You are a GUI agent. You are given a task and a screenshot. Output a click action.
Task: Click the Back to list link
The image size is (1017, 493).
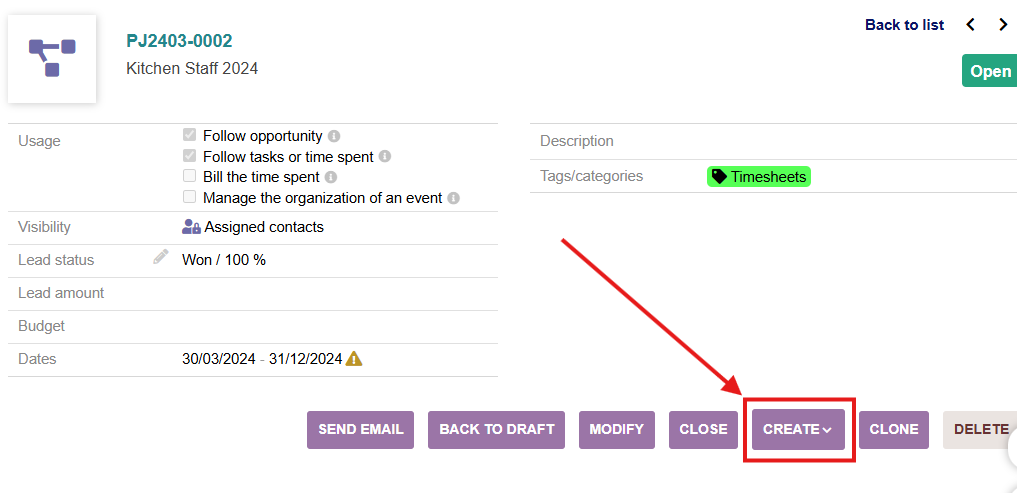pyautogui.click(x=905, y=25)
